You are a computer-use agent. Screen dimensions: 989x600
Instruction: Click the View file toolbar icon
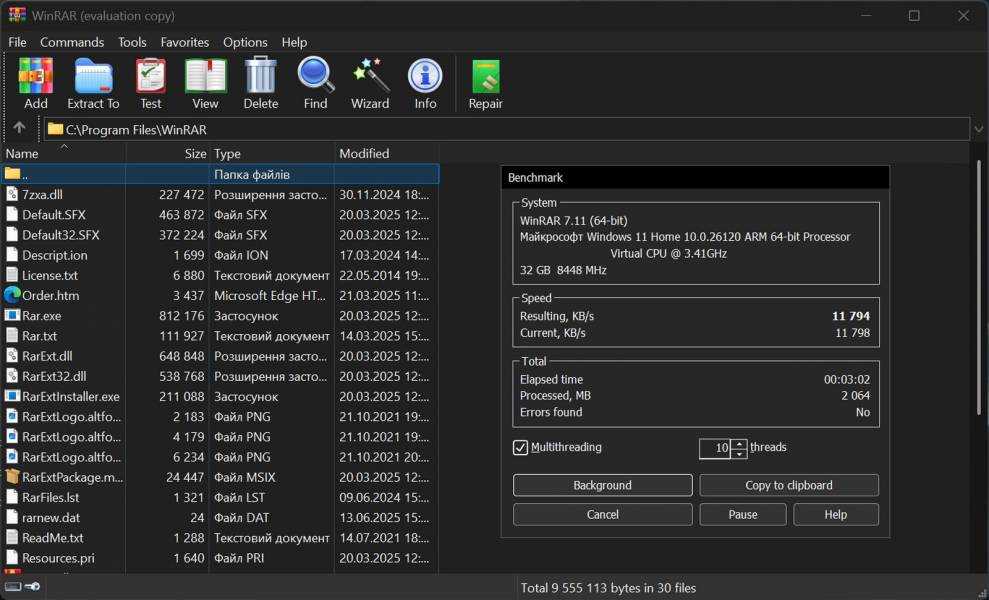tap(205, 76)
